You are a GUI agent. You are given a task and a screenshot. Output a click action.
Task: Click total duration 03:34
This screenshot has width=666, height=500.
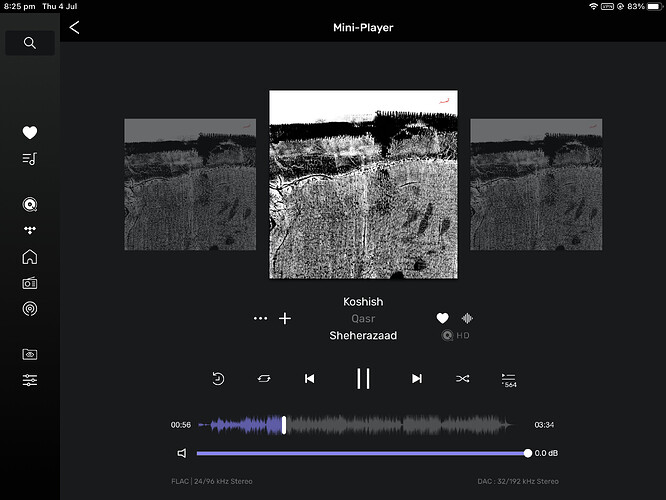544,425
